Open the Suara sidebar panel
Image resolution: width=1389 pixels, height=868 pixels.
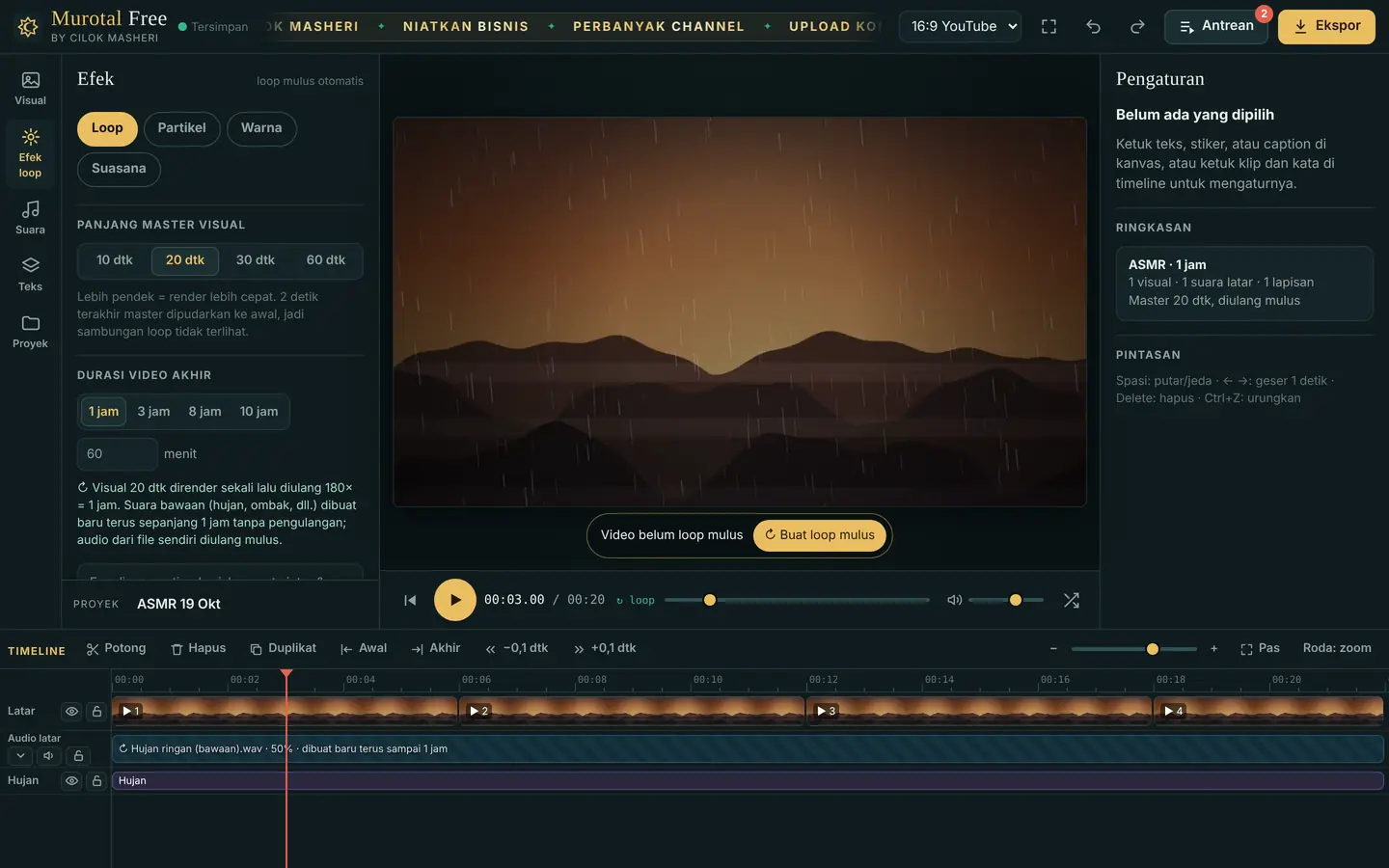pyautogui.click(x=30, y=218)
